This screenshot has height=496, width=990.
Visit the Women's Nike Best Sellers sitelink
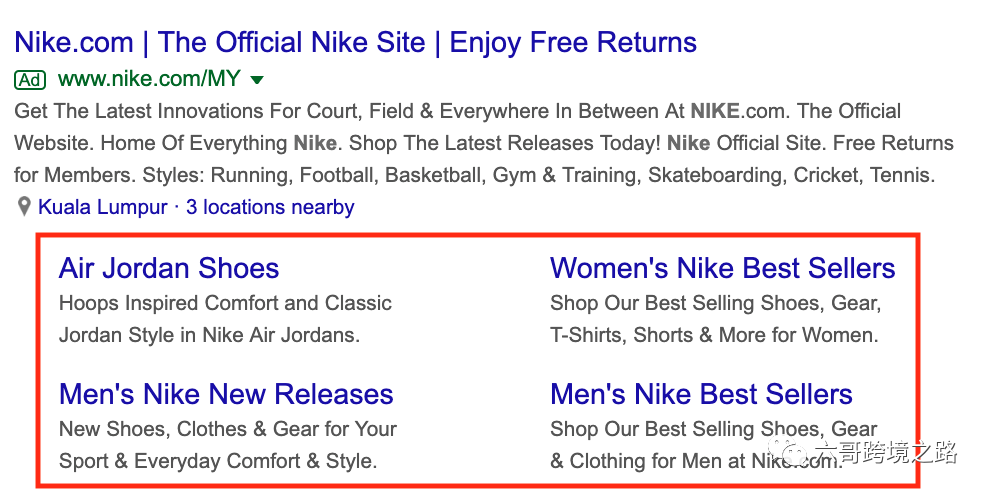[x=722, y=268]
